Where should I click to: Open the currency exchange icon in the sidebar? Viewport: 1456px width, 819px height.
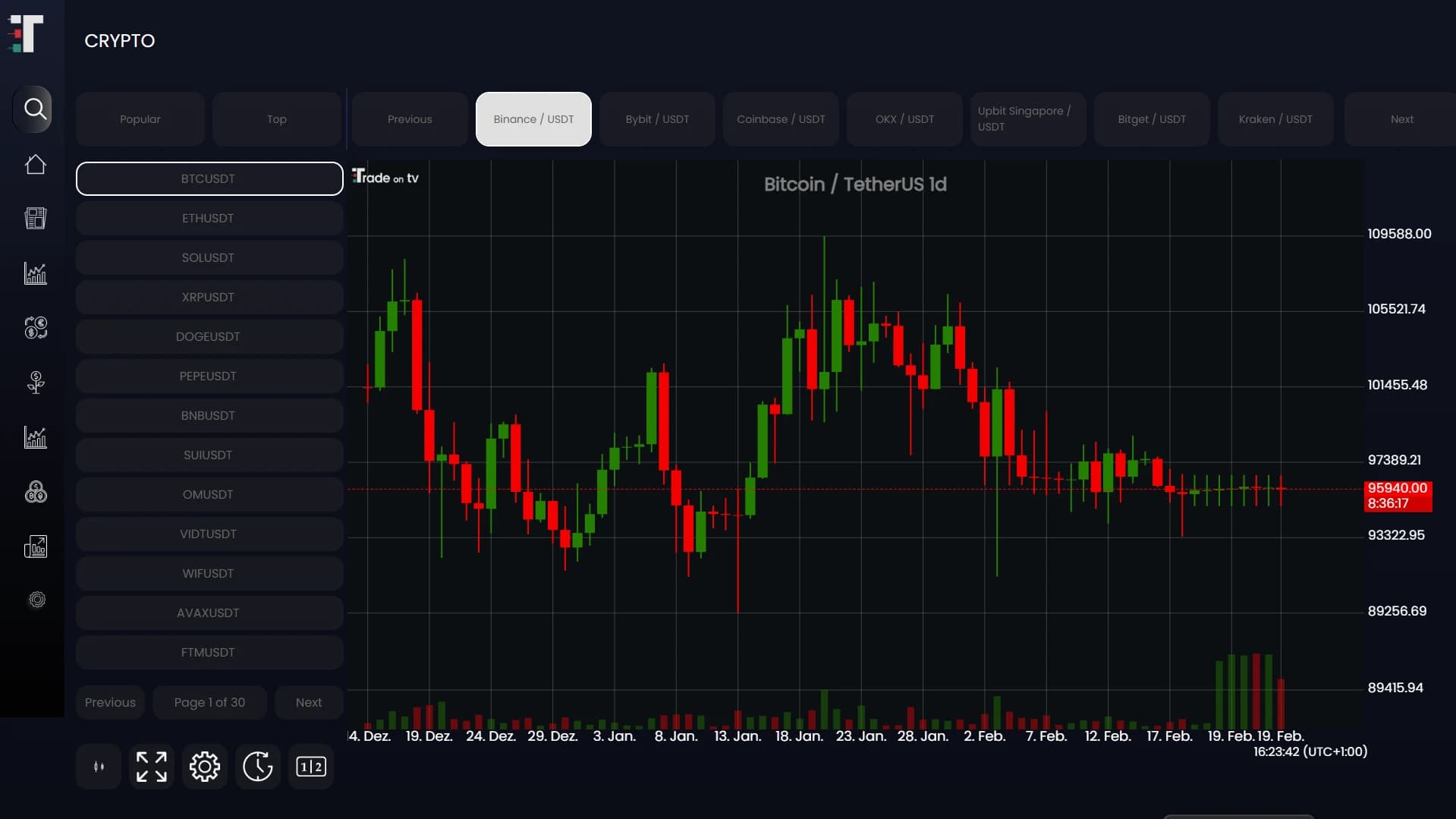[x=35, y=328]
